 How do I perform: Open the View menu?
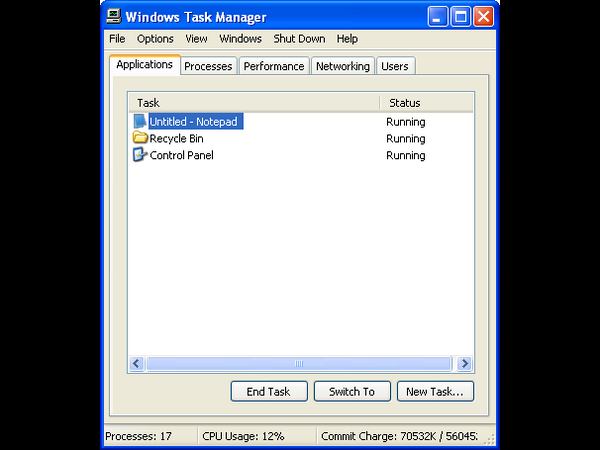point(196,39)
